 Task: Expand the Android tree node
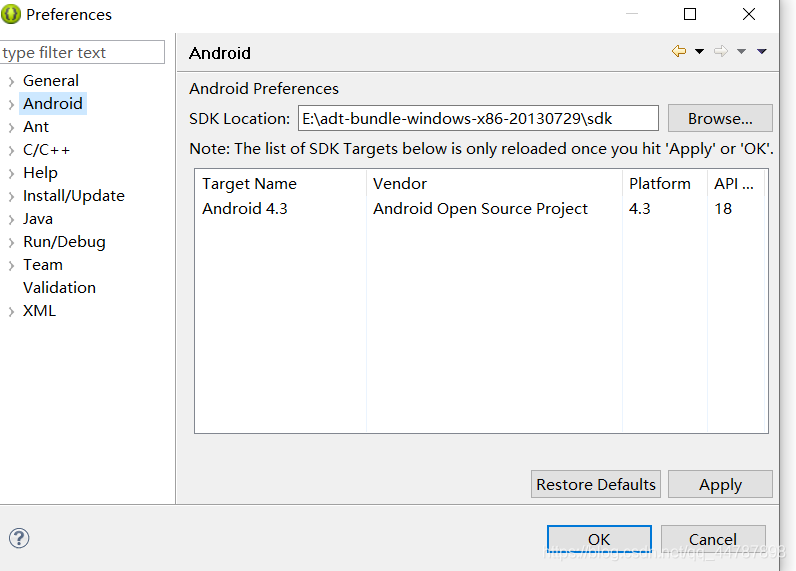(x=11, y=105)
